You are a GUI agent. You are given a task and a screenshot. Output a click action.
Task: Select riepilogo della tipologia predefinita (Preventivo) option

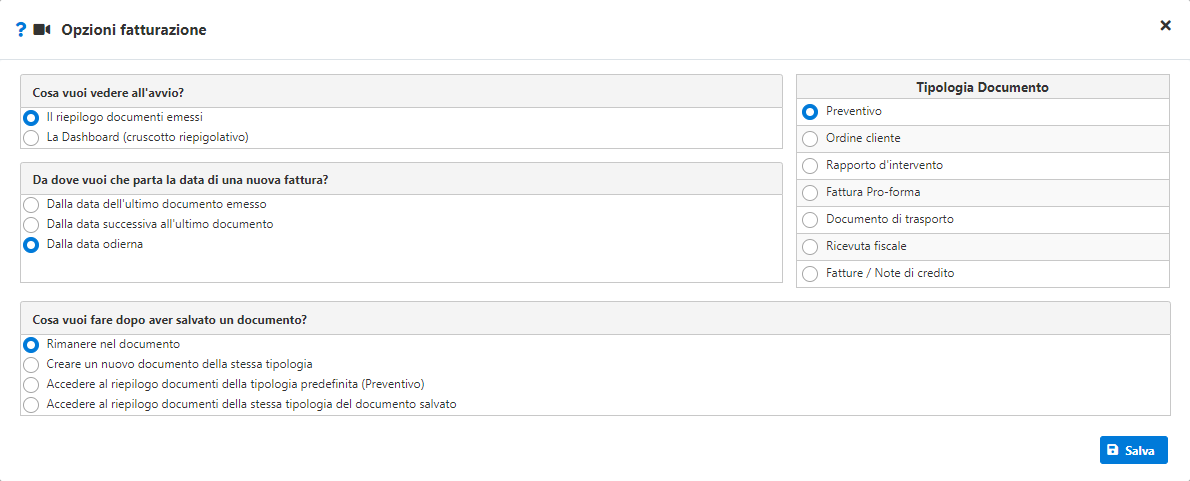[31, 385]
